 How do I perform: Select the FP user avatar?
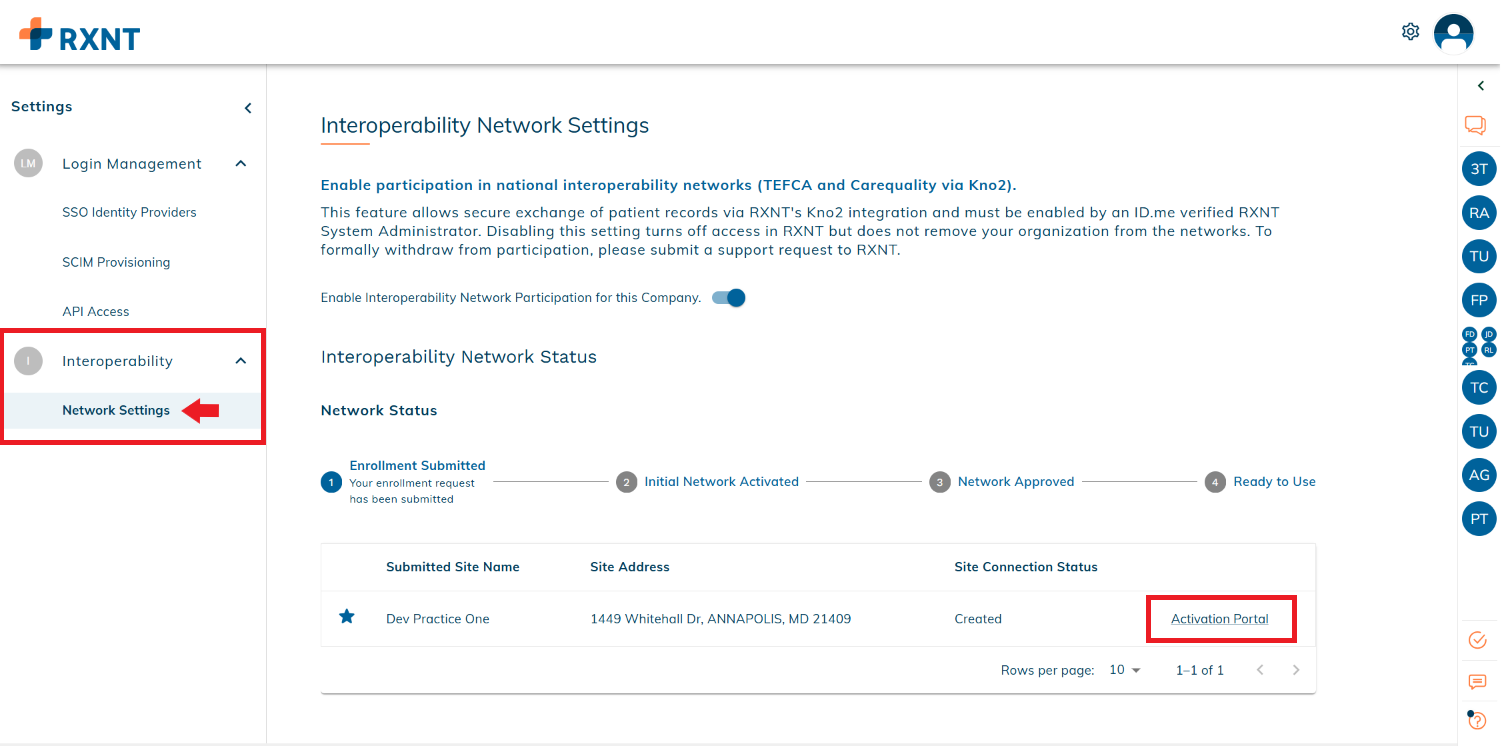point(1479,300)
